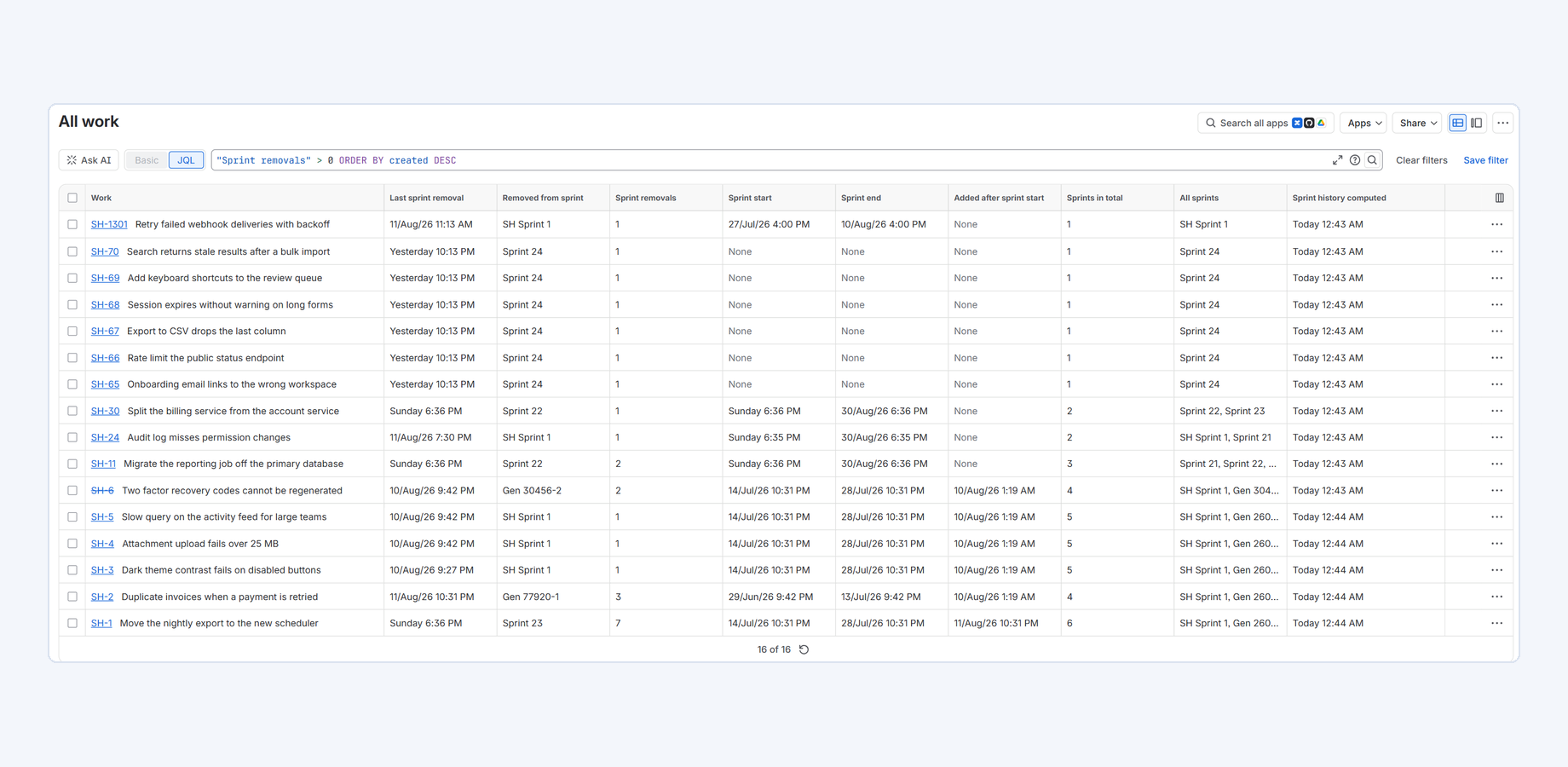Viewport: 1568px width, 767px height.
Task: Open the page-level more actions menu
Action: point(1503,123)
